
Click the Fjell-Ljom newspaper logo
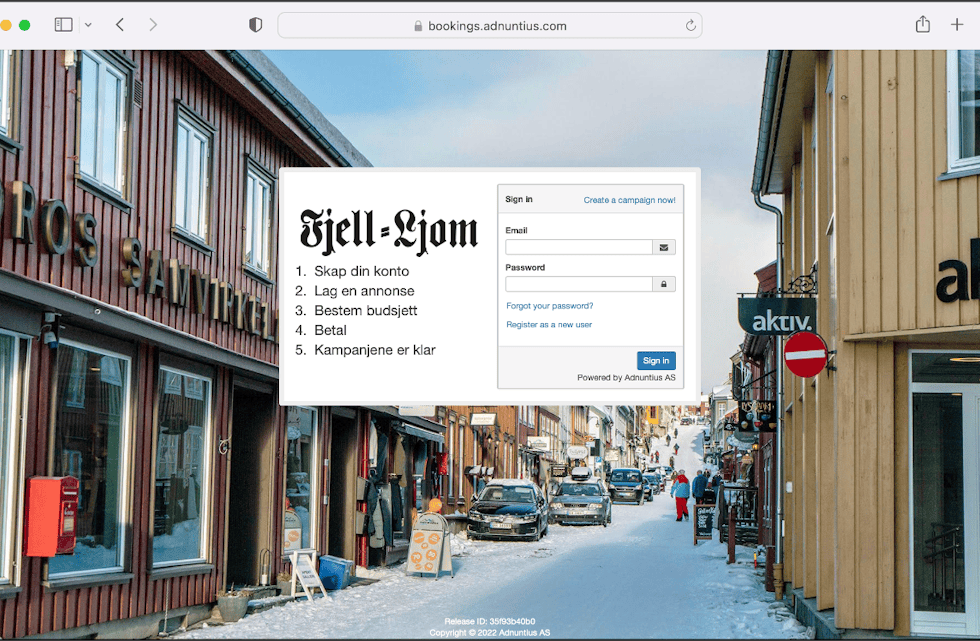tap(388, 231)
